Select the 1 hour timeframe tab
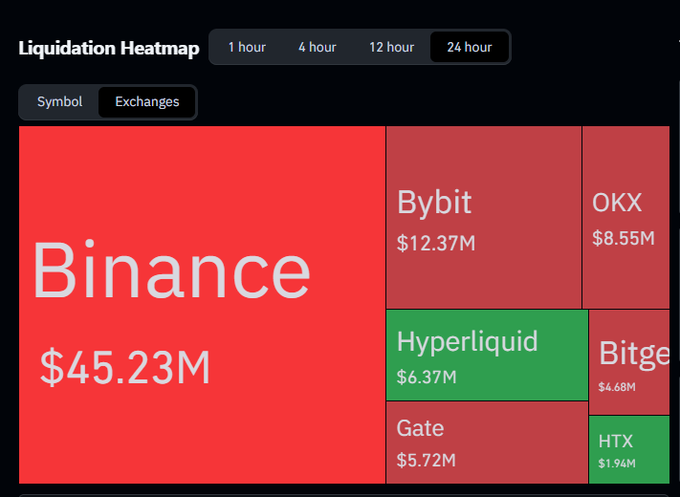The height and width of the screenshot is (497, 680). (x=247, y=47)
